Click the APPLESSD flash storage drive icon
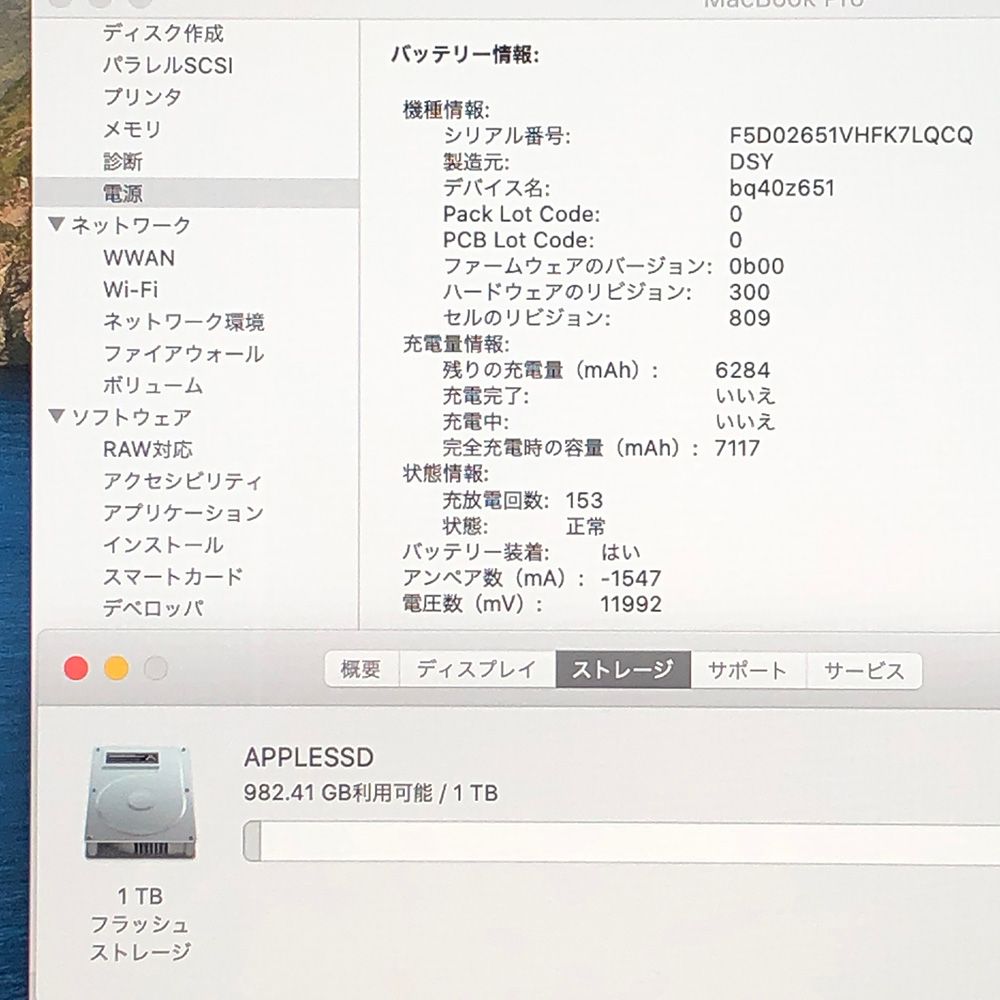1000x1000 pixels. (140, 803)
